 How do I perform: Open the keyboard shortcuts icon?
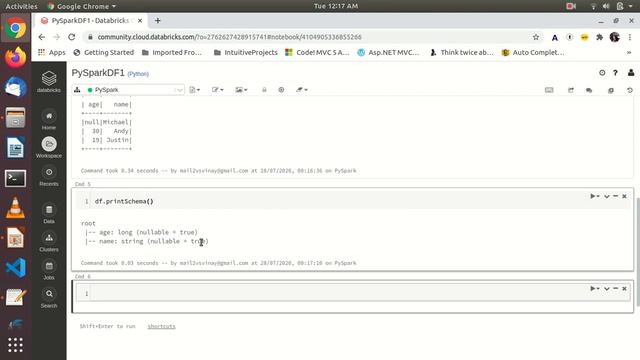click(x=549, y=90)
